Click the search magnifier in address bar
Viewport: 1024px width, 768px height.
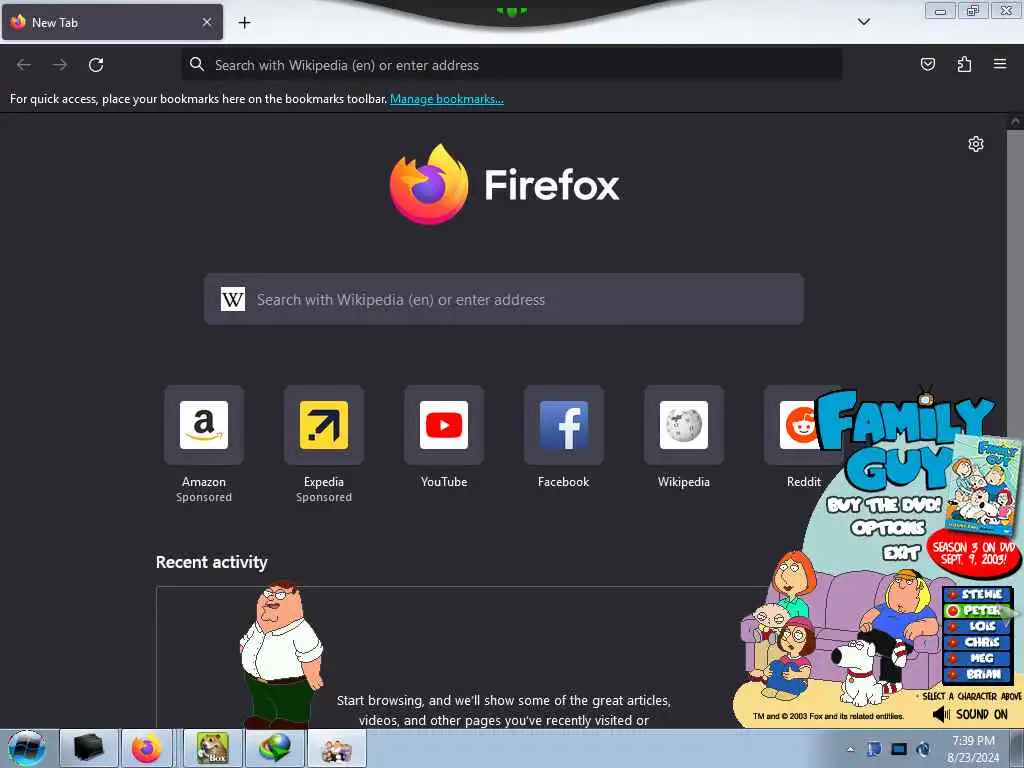click(x=197, y=64)
